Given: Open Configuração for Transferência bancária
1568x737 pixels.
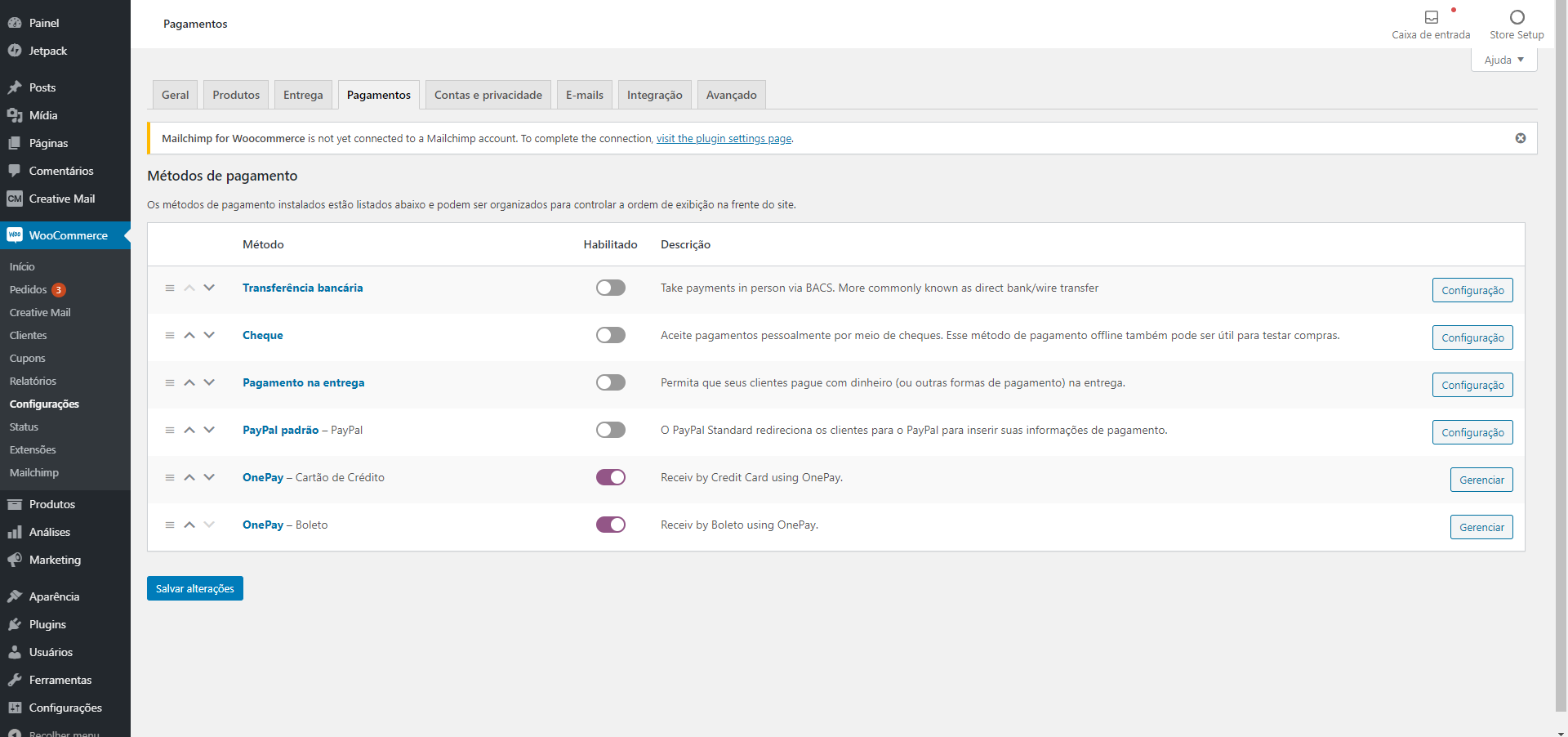Looking at the screenshot, I should (x=1472, y=290).
